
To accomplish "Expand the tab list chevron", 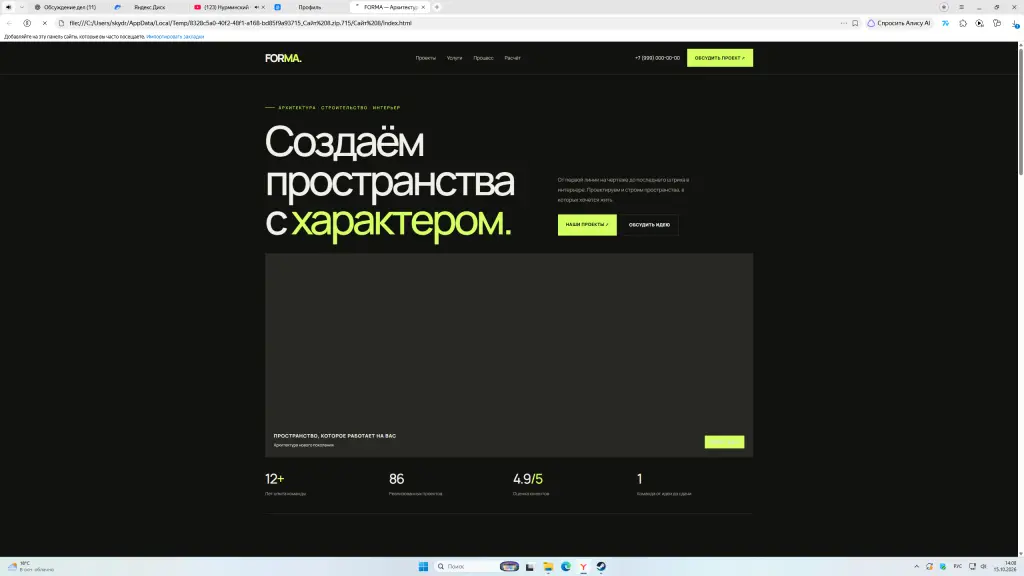I will (x=22, y=7).
